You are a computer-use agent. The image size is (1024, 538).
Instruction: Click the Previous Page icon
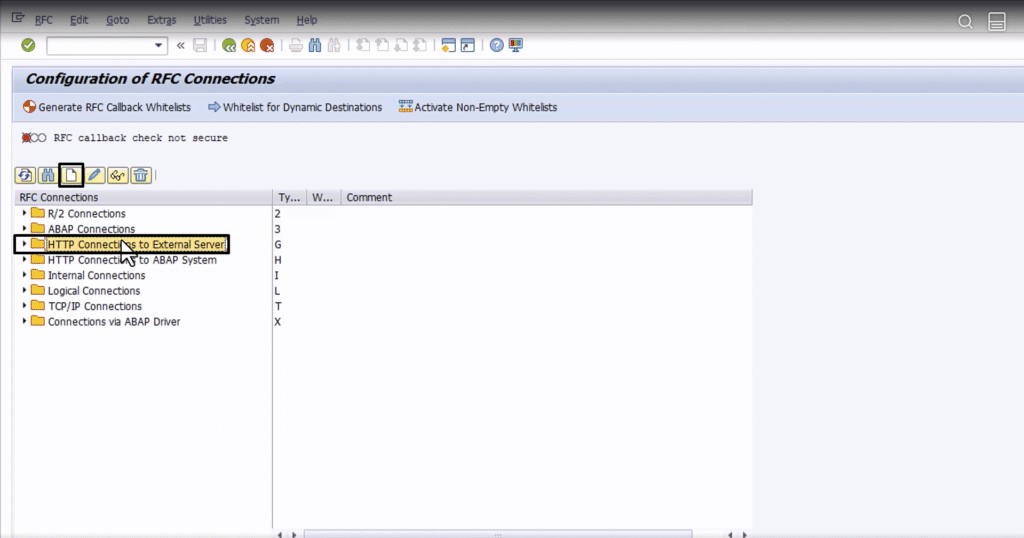coord(382,45)
